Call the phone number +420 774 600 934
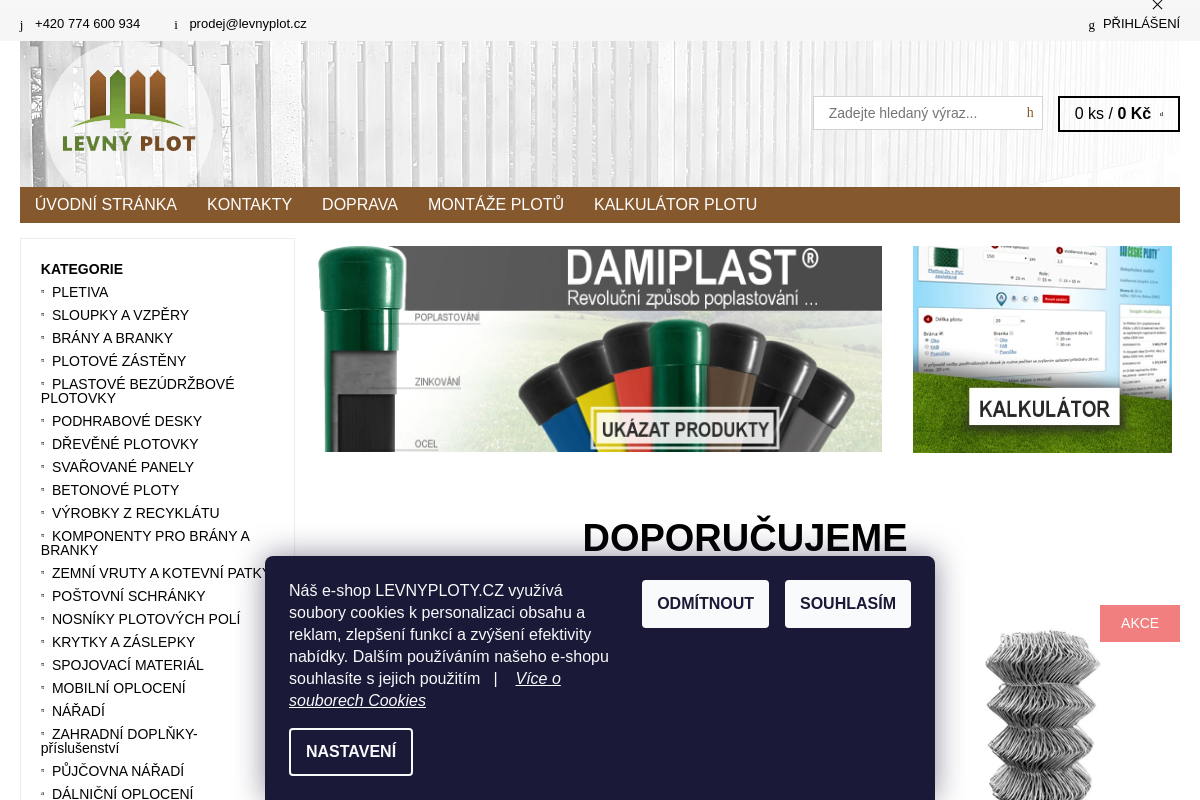The height and width of the screenshot is (800, 1200). point(87,24)
